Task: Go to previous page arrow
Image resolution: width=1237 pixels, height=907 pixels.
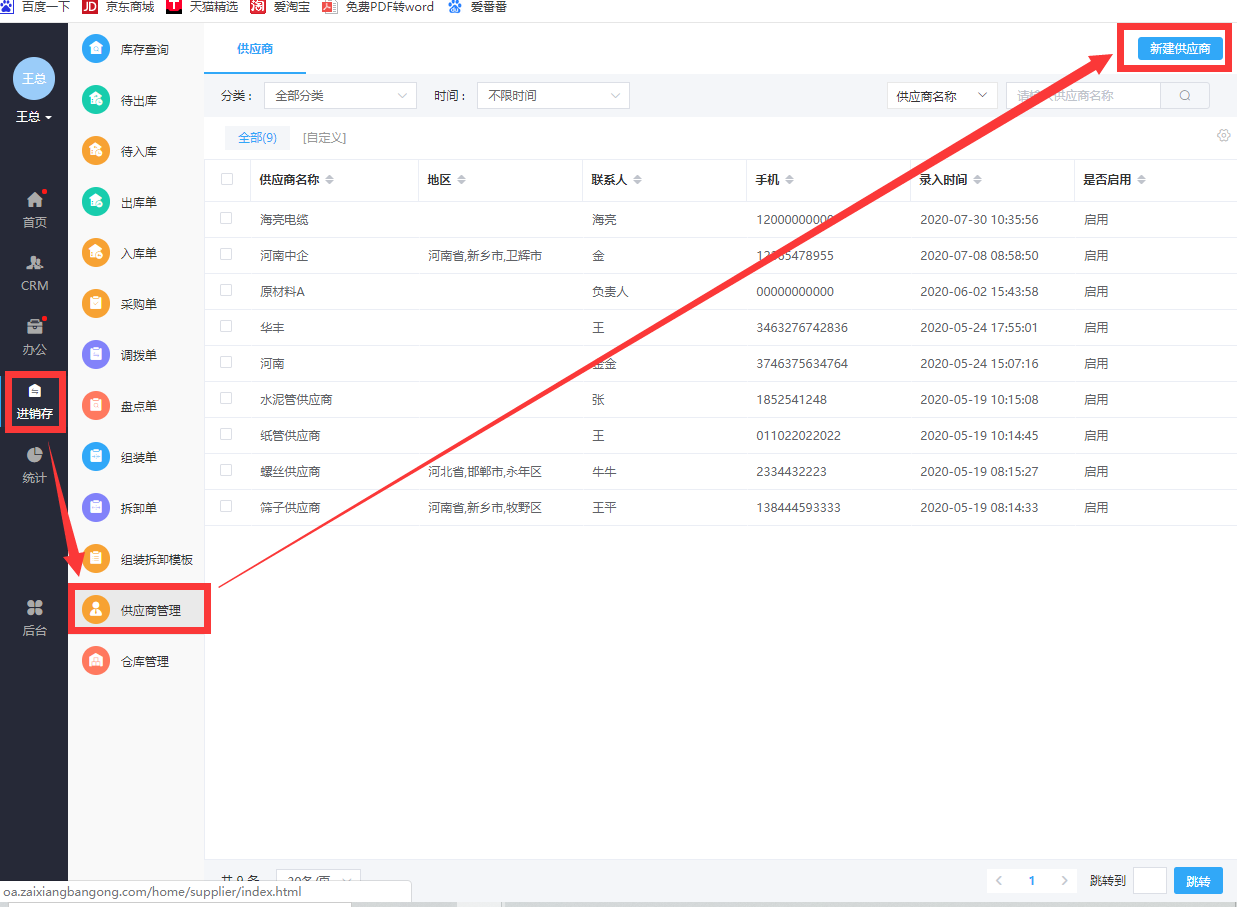Action: (999, 881)
